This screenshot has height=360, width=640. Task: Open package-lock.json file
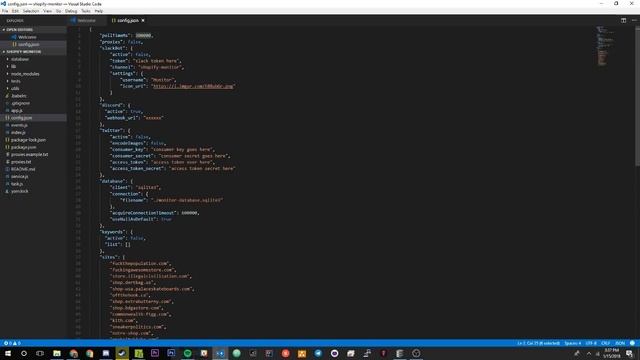point(33,140)
